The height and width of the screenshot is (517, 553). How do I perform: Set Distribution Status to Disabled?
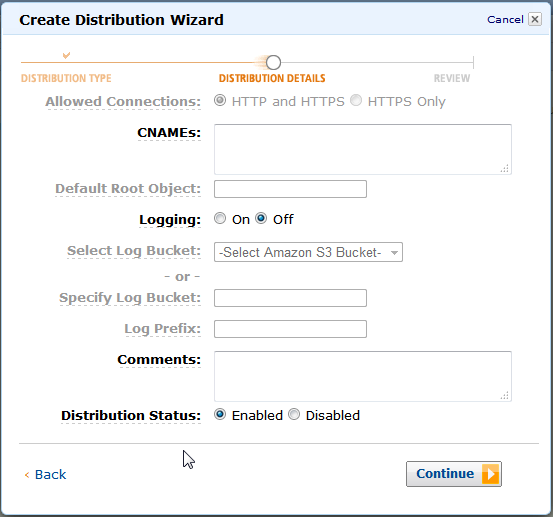[x=294, y=414]
